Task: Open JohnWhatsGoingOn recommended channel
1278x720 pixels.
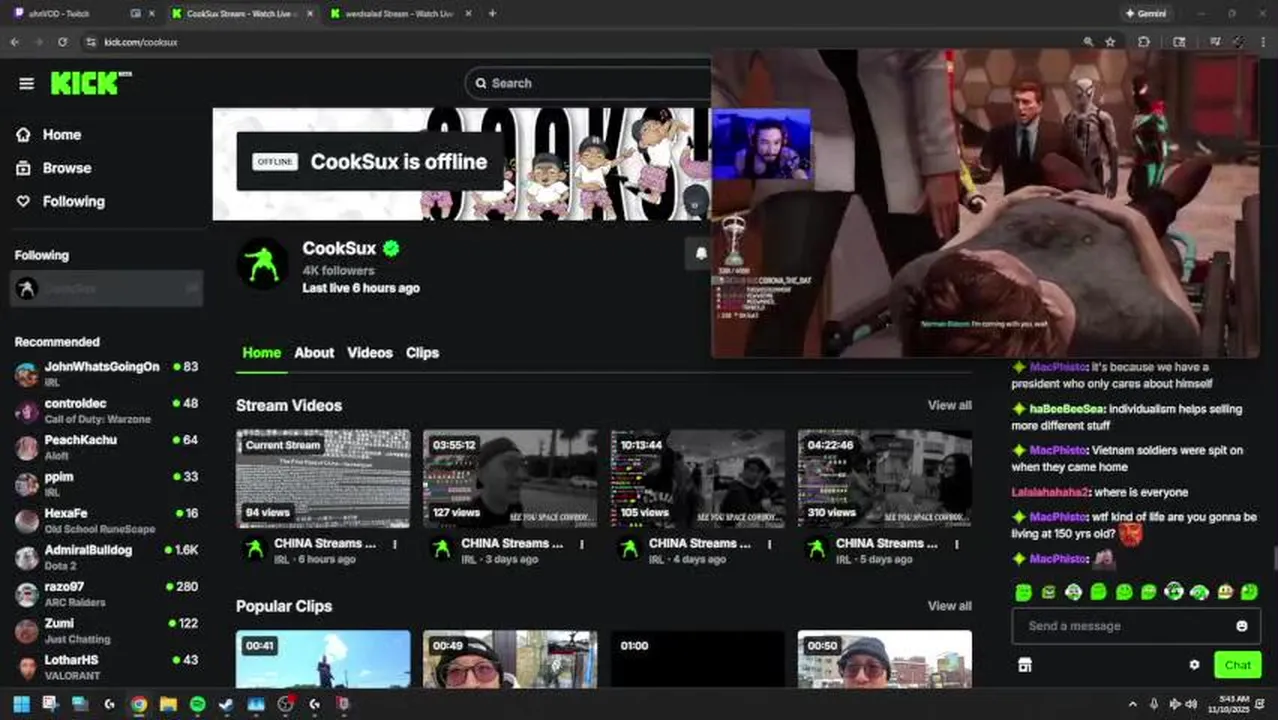Action: [106, 374]
